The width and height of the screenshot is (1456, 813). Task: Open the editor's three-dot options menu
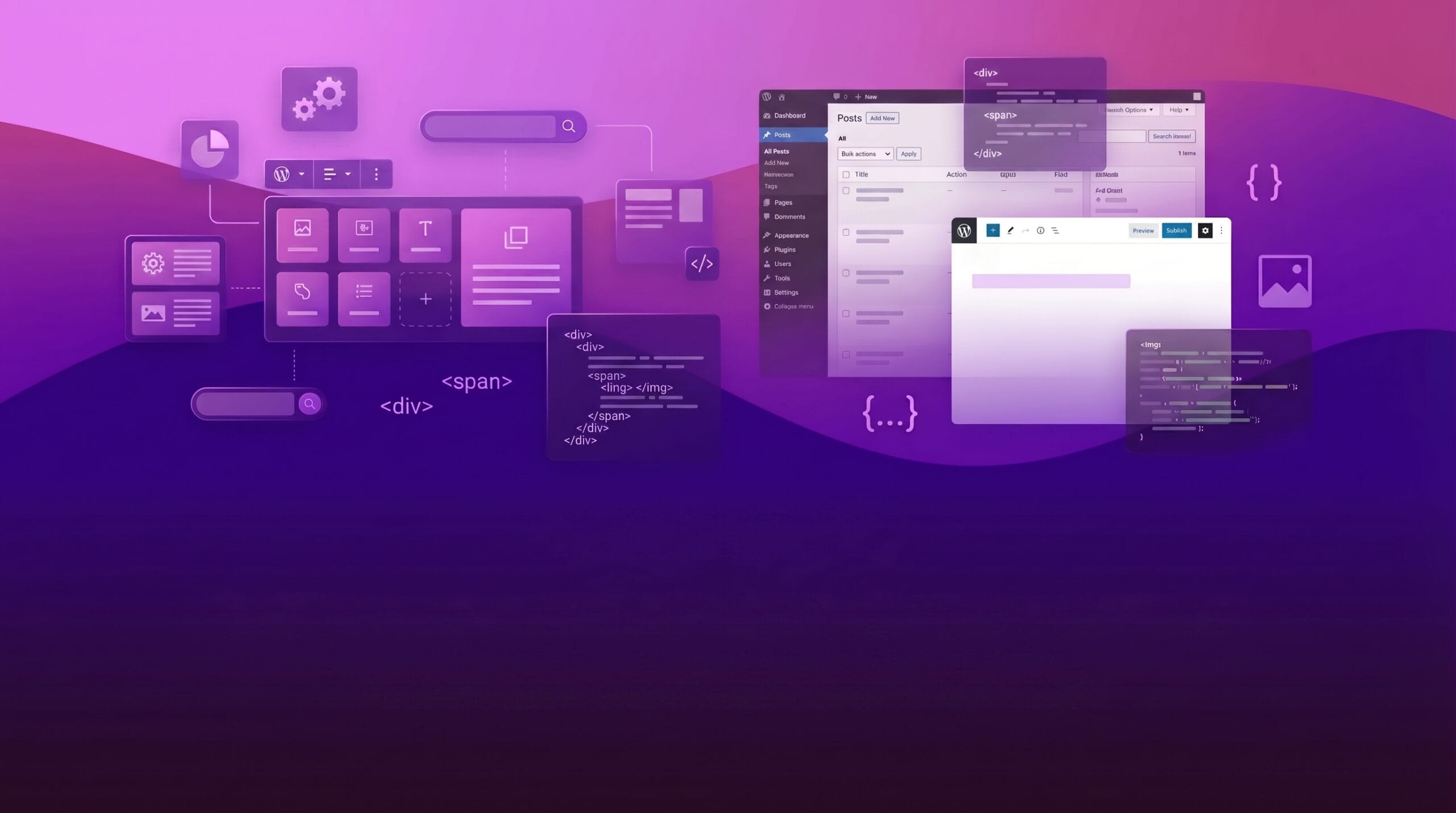pos(1221,230)
